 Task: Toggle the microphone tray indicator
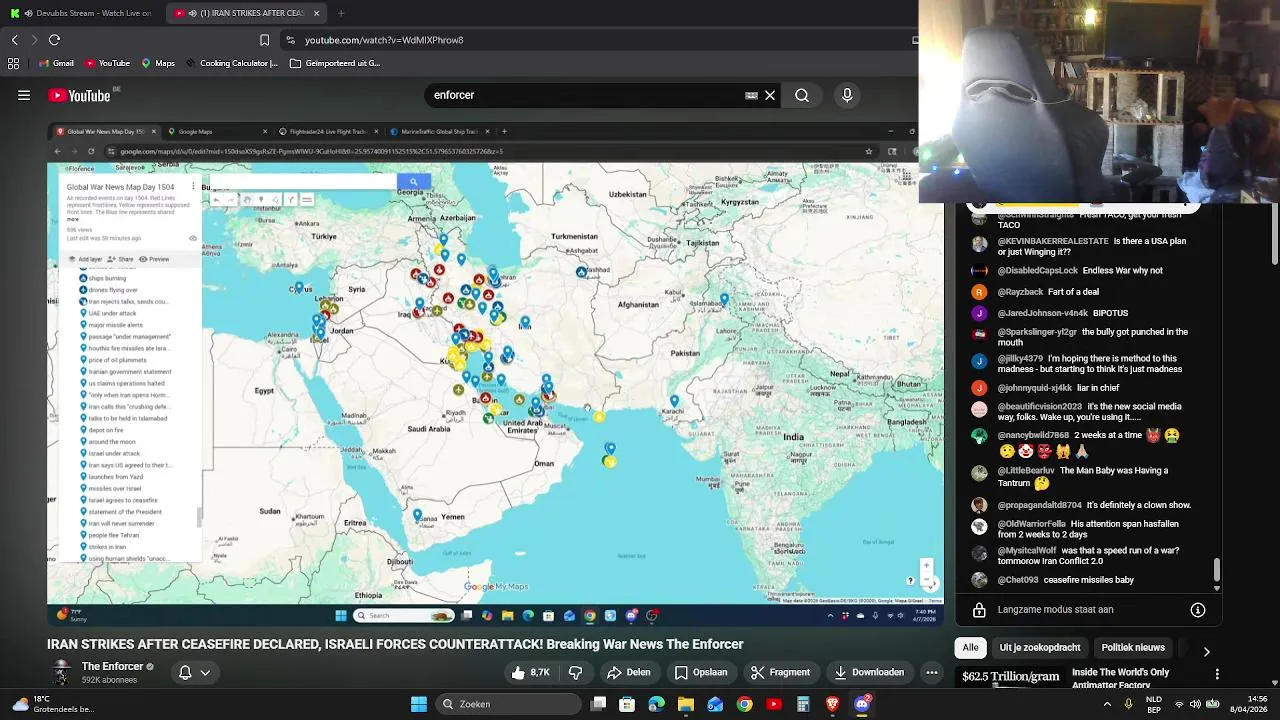pos(1129,704)
